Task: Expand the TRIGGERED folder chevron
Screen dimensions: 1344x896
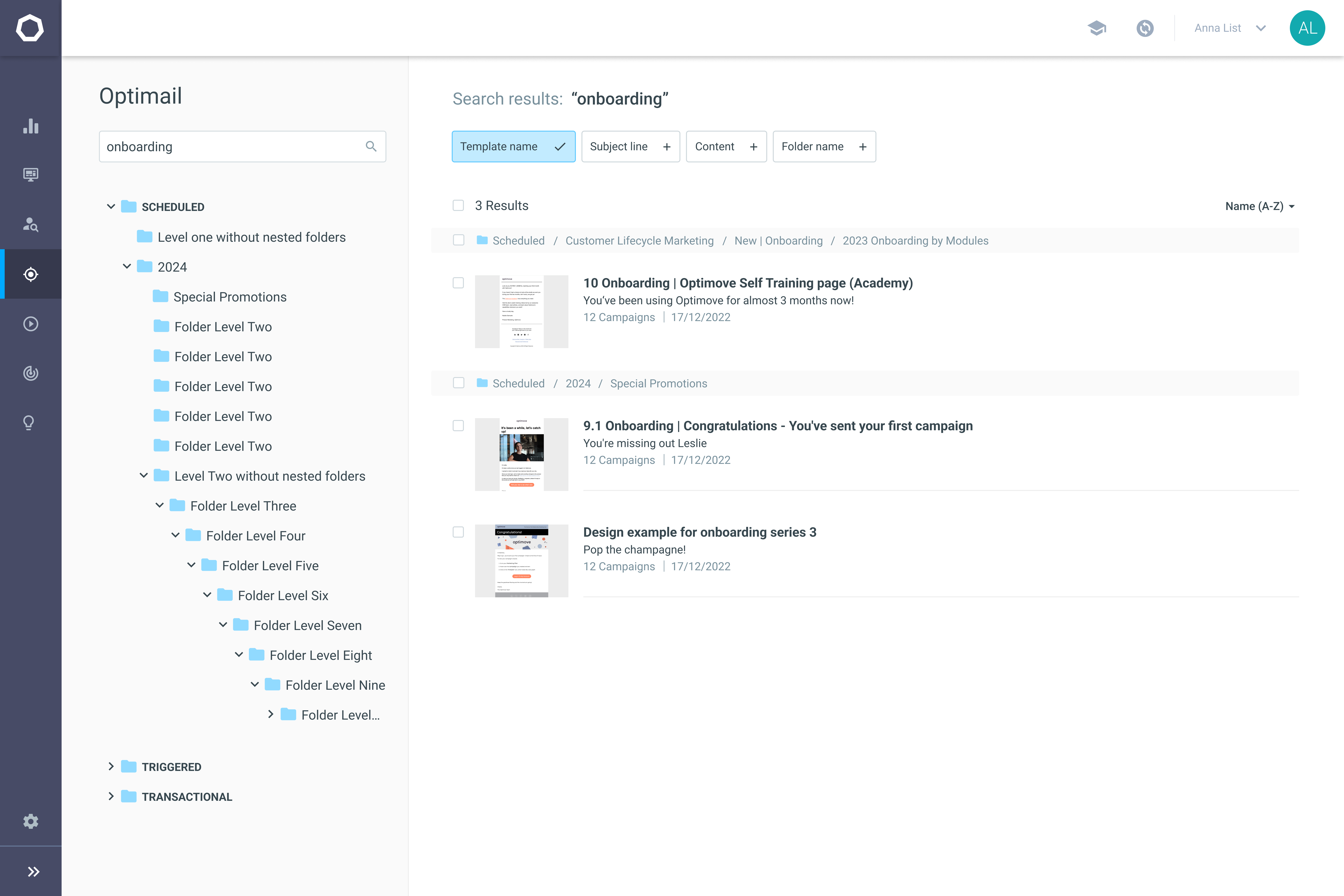Action: pos(111,766)
